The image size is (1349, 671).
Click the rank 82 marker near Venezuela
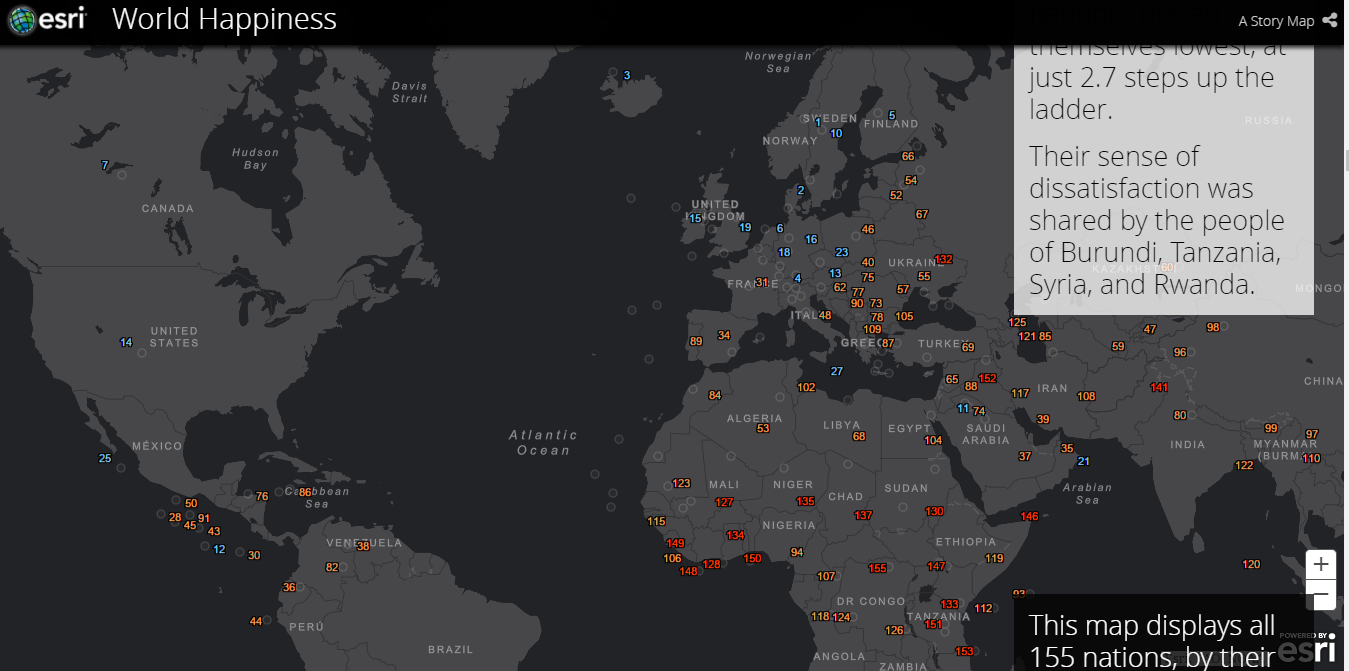[332, 567]
